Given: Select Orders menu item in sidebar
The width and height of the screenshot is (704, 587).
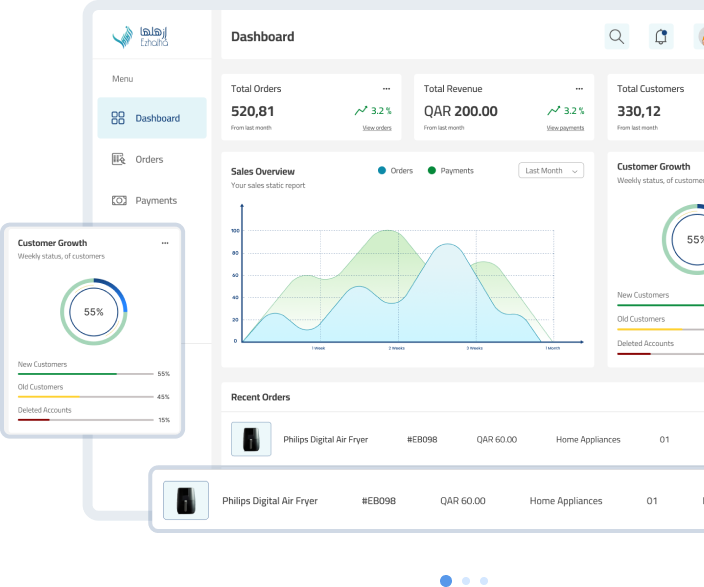Looking at the screenshot, I should [149, 159].
